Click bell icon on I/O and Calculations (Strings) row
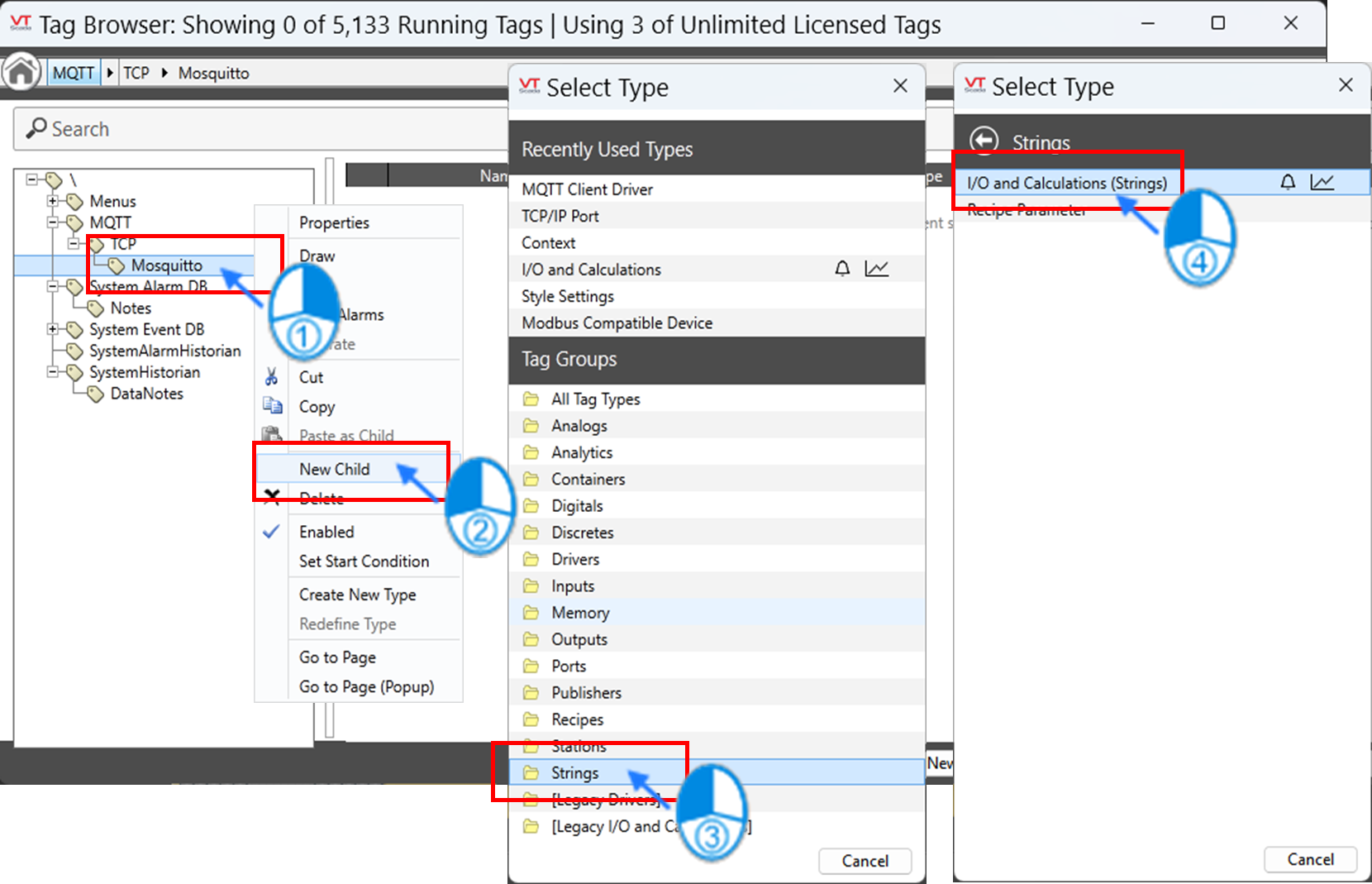The height and width of the screenshot is (884, 1372). [1288, 182]
